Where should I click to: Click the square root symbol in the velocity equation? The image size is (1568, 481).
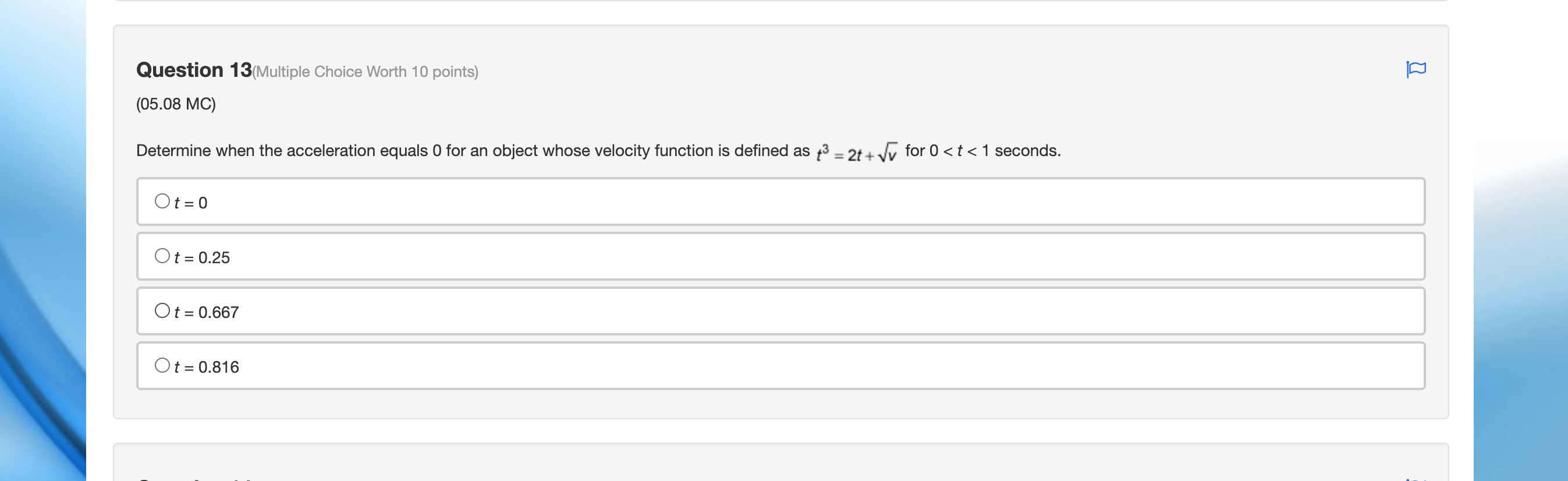click(889, 151)
